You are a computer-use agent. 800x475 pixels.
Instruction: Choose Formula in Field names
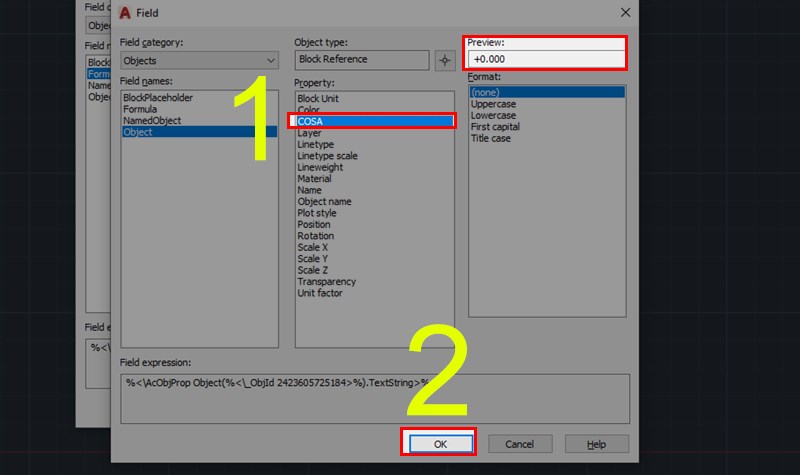140,109
